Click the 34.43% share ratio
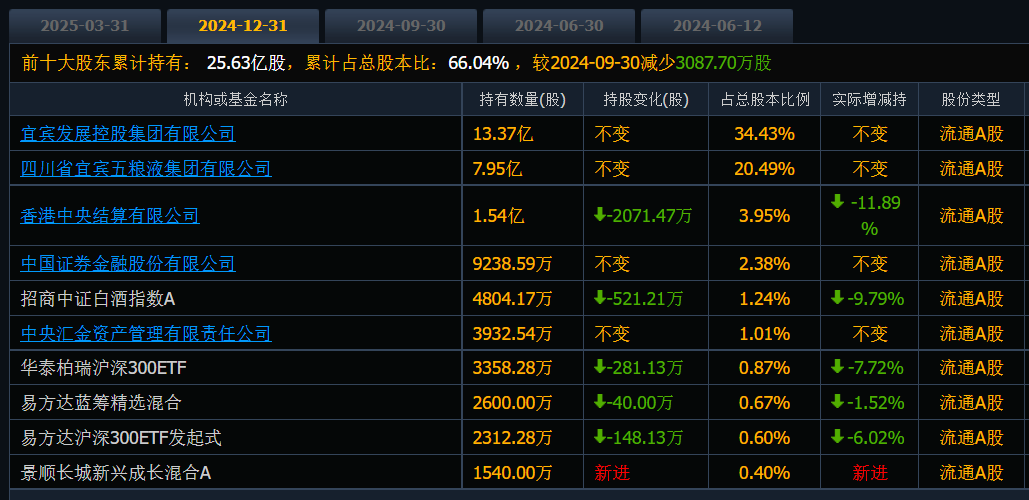The width and height of the screenshot is (1029, 500). click(765, 135)
